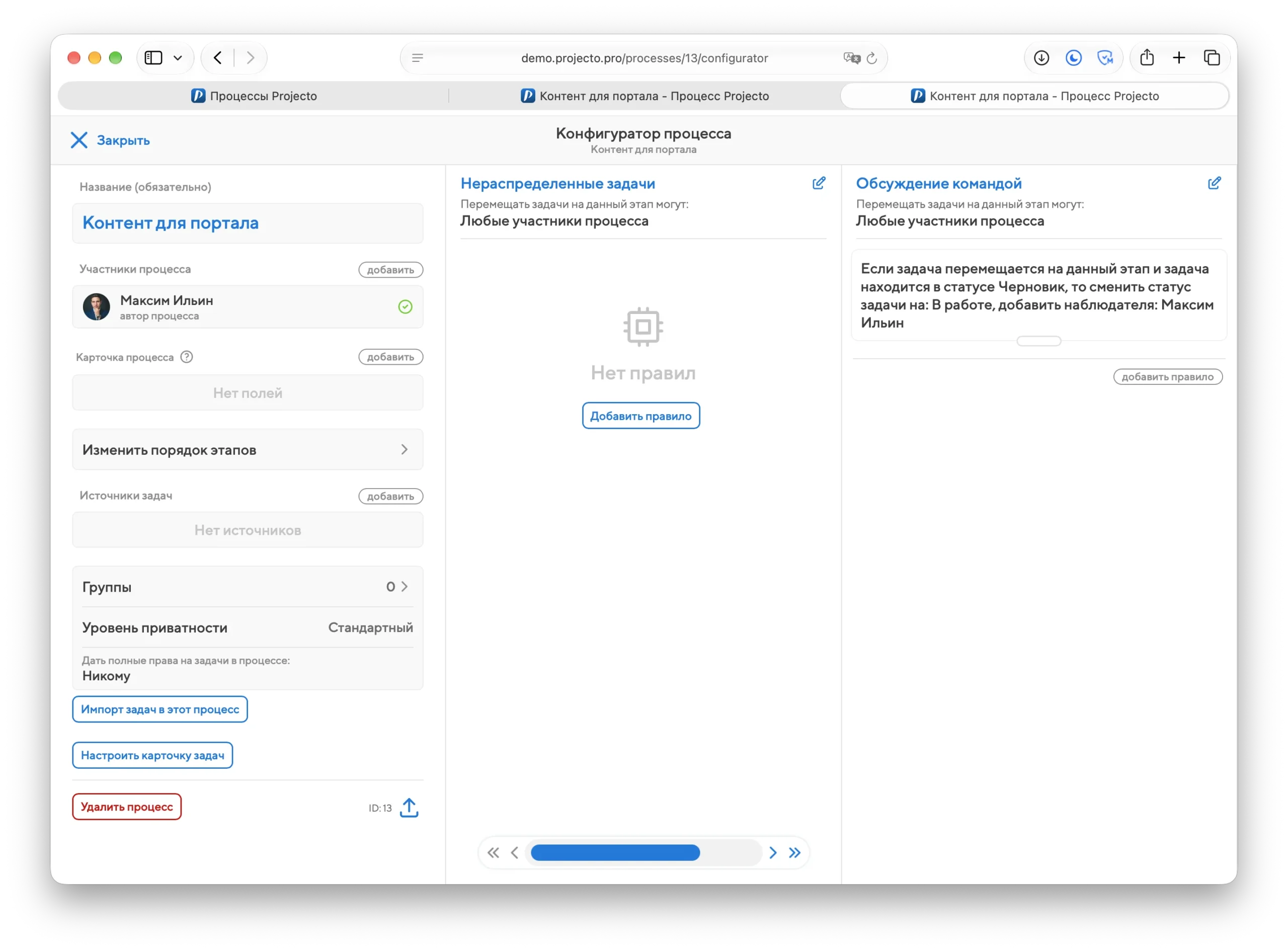Click the URL address field
Image resolution: width=1288 pixels, height=951 pixels.
(645, 57)
